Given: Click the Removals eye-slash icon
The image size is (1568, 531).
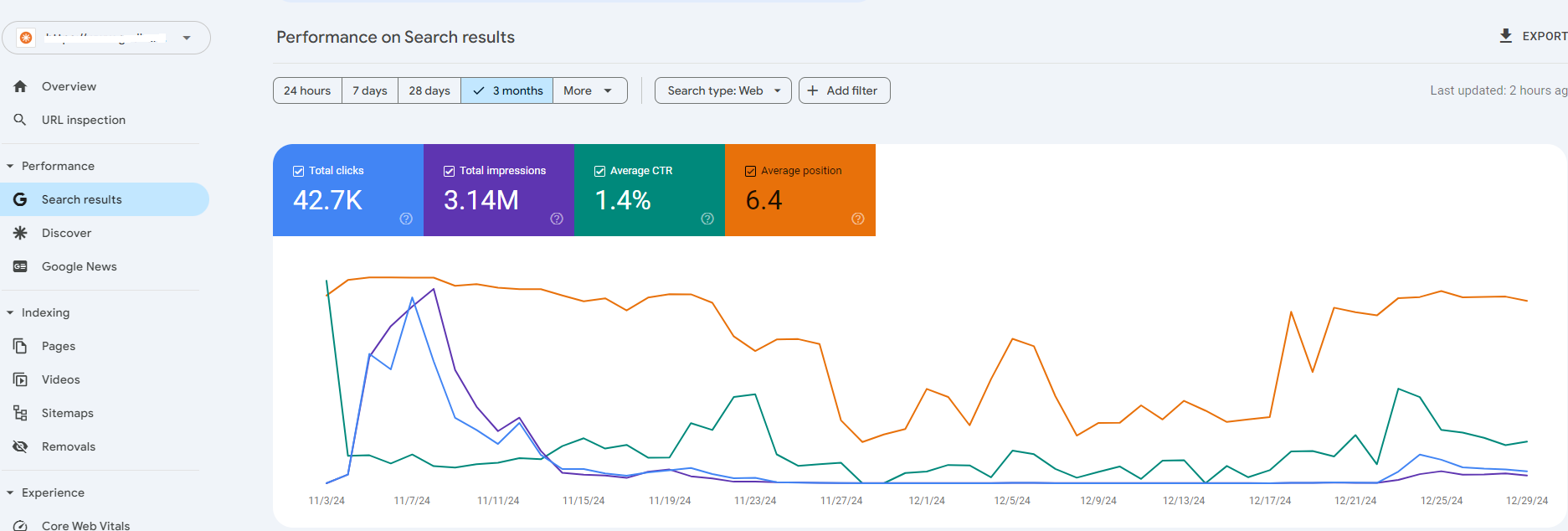Looking at the screenshot, I should [x=20, y=446].
